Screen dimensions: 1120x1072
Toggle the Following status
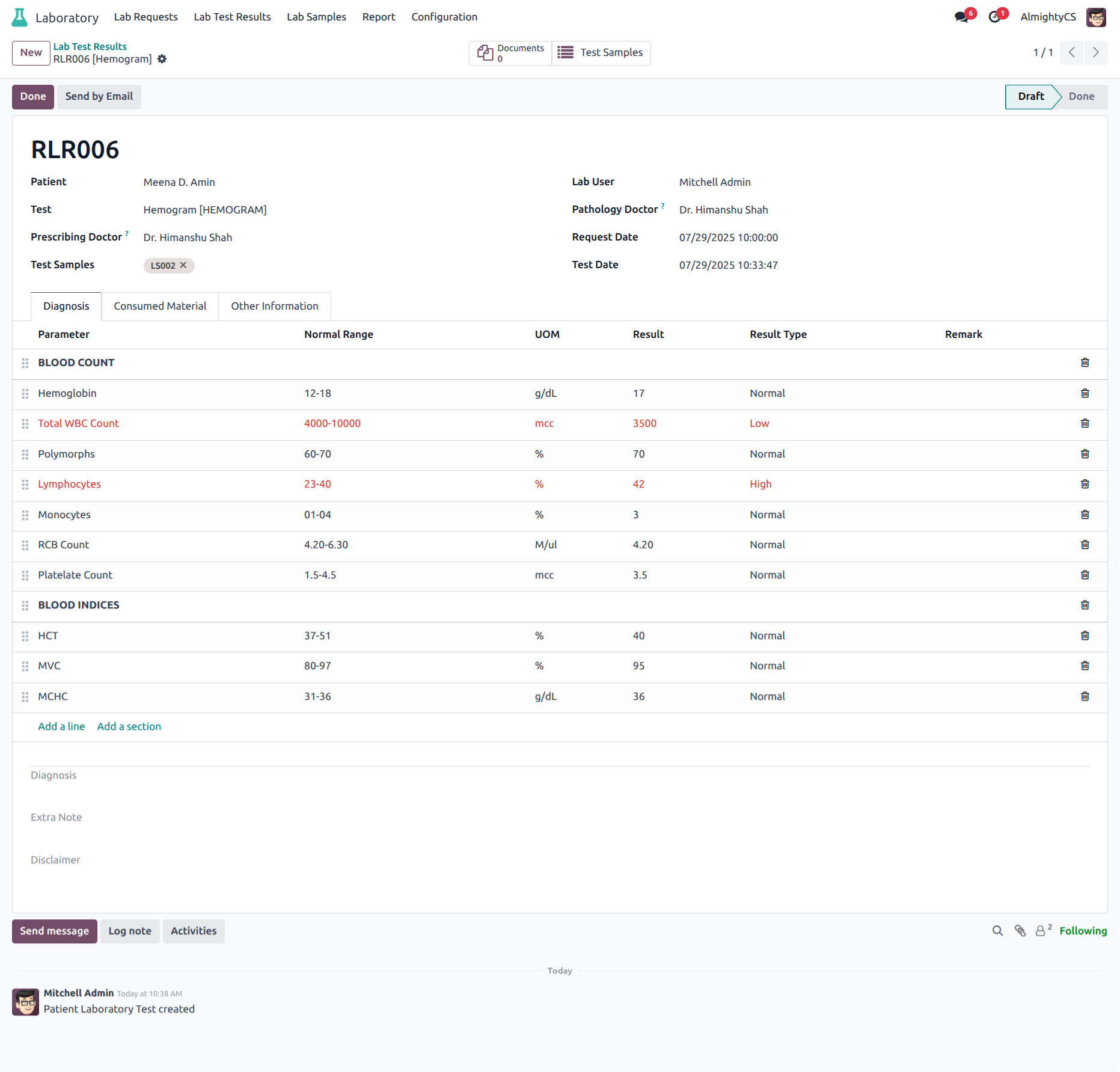click(x=1083, y=931)
